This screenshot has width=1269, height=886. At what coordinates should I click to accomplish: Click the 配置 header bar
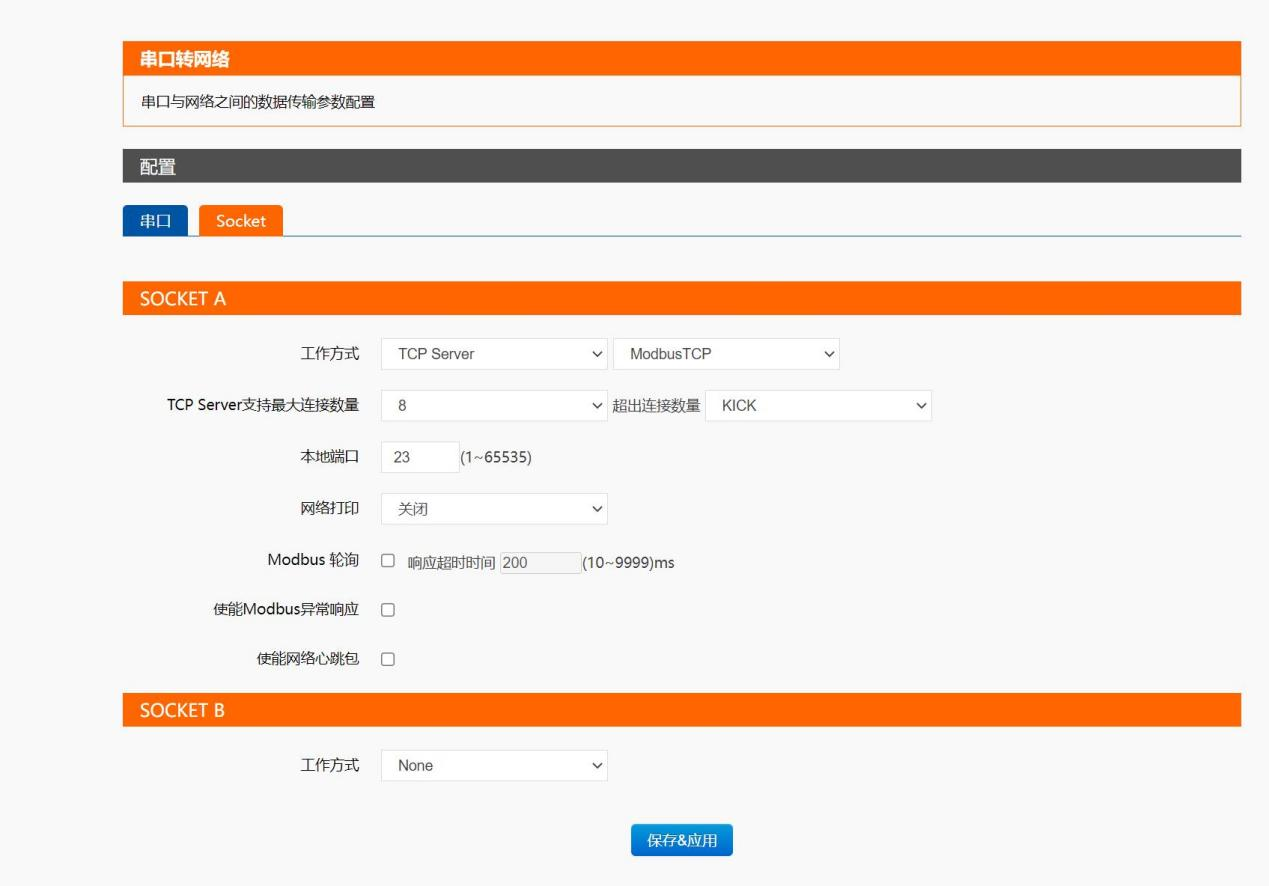tap(158, 167)
